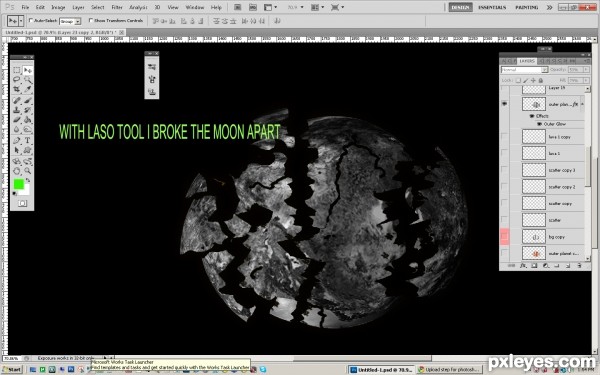Select the Move tool in the toolbox

click(28, 70)
